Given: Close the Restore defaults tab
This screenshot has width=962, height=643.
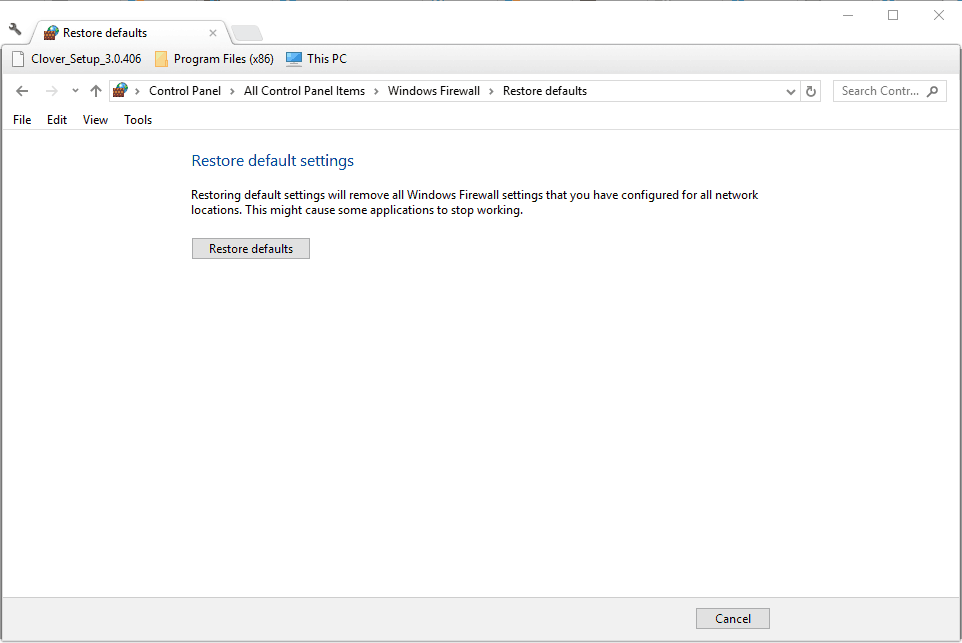Looking at the screenshot, I should tap(213, 33).
